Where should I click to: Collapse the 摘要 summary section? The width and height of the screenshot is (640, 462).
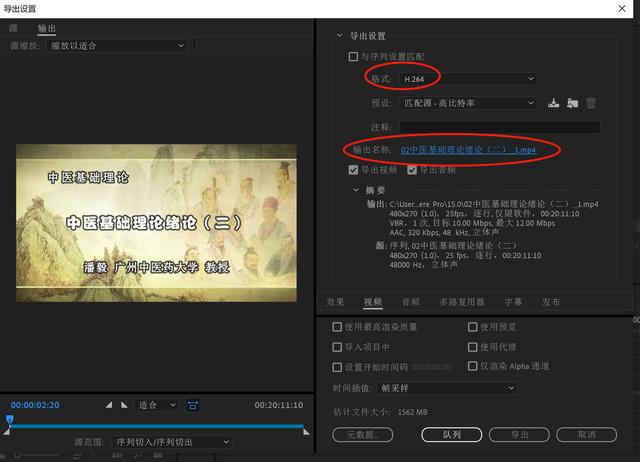point(355,189)
